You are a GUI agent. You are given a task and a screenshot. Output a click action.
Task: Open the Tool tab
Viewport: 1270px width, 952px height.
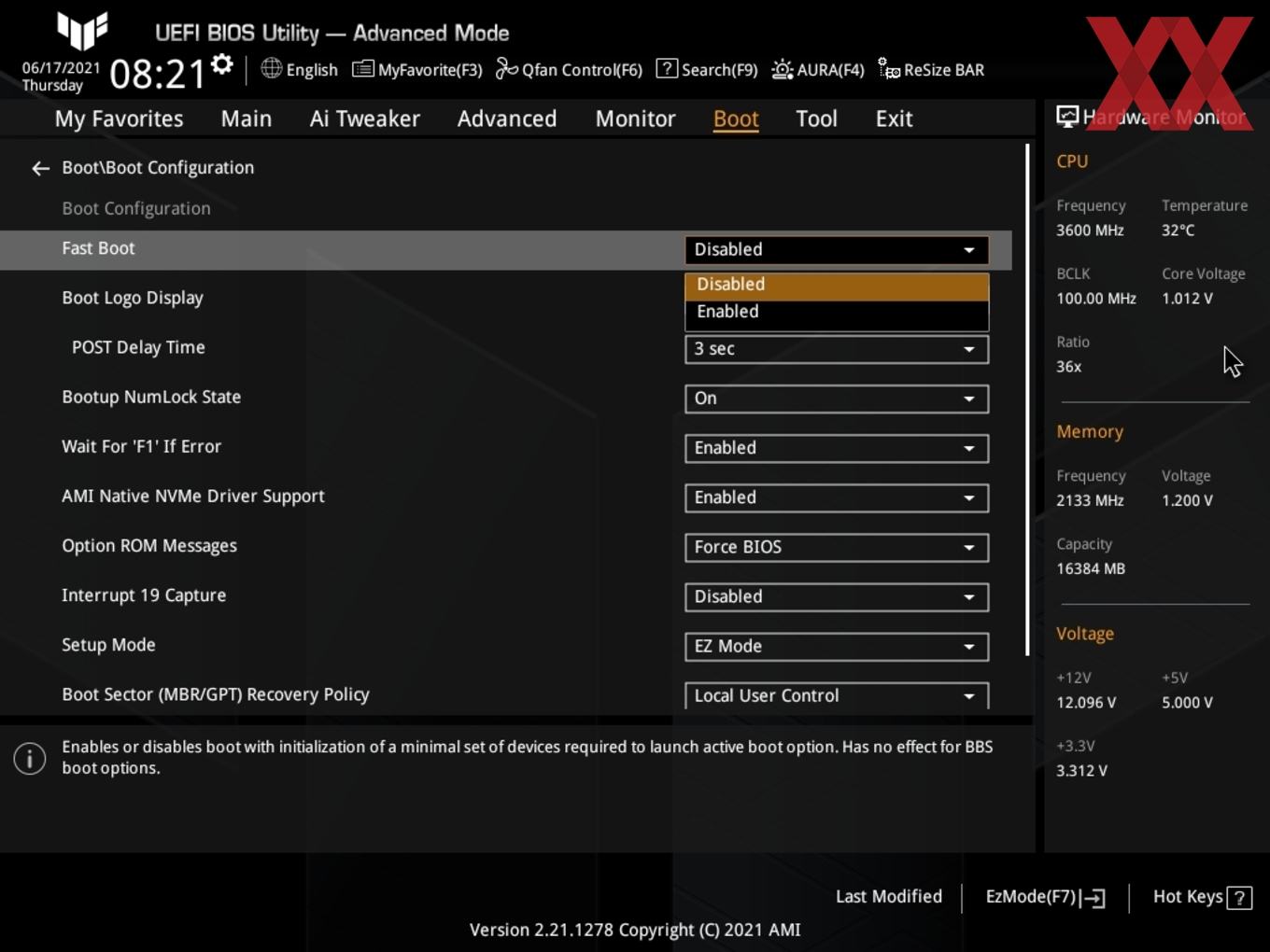pos(816,119)
